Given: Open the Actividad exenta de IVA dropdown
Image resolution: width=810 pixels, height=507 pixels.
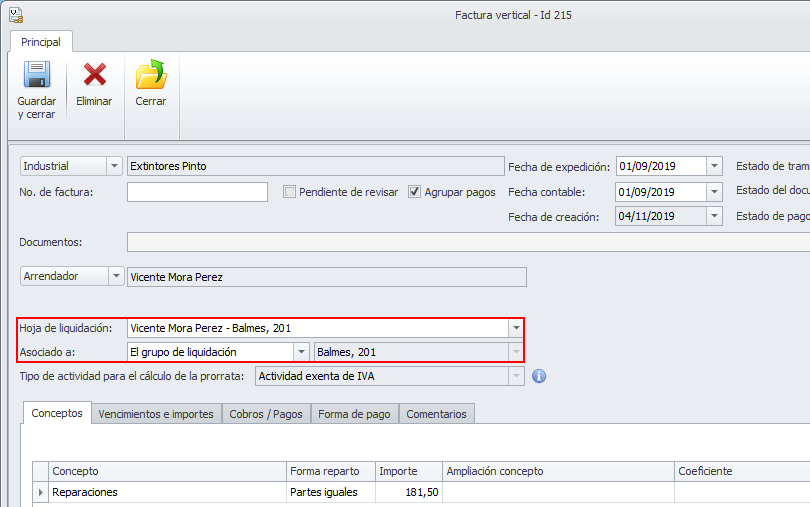Looking at the screenshot, I should click(516, 376).
